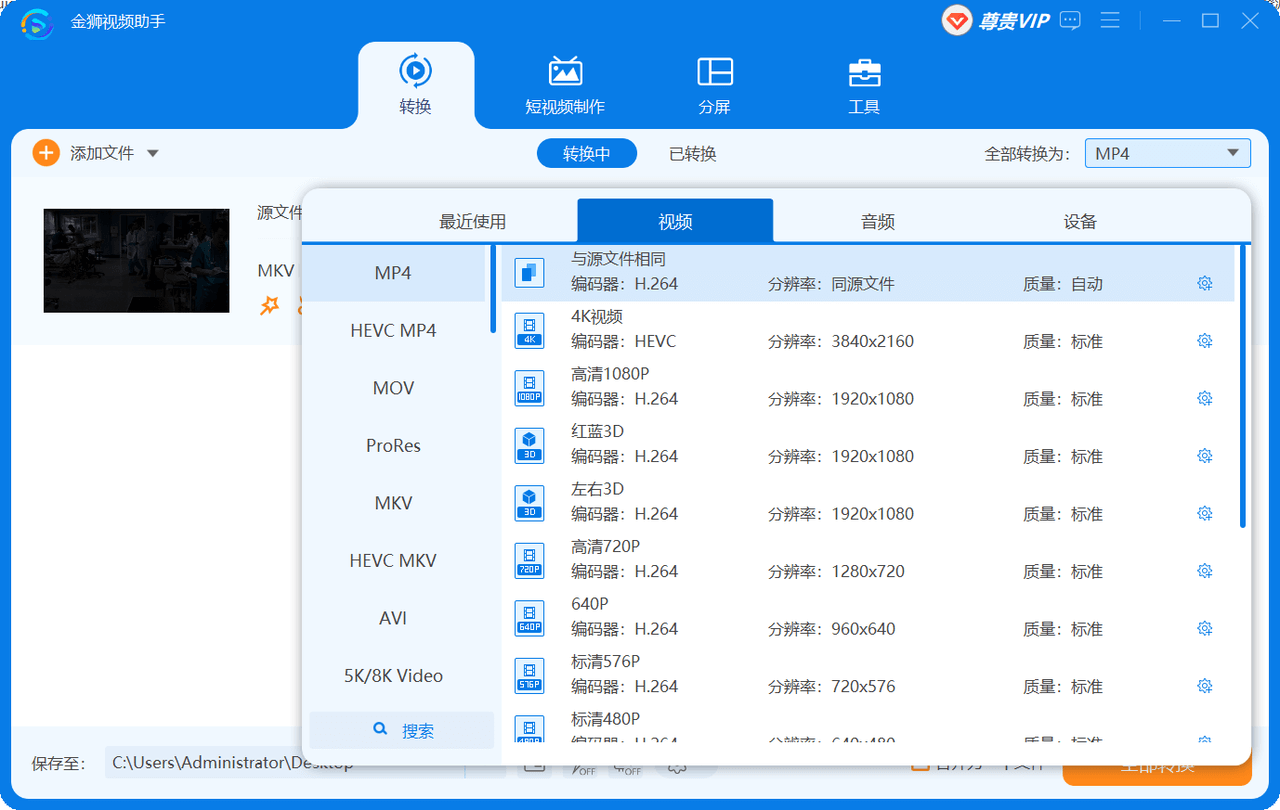Click gear icon for 高清1080P preset
The image size is (1280, 810).
(x=1204, y=398)
